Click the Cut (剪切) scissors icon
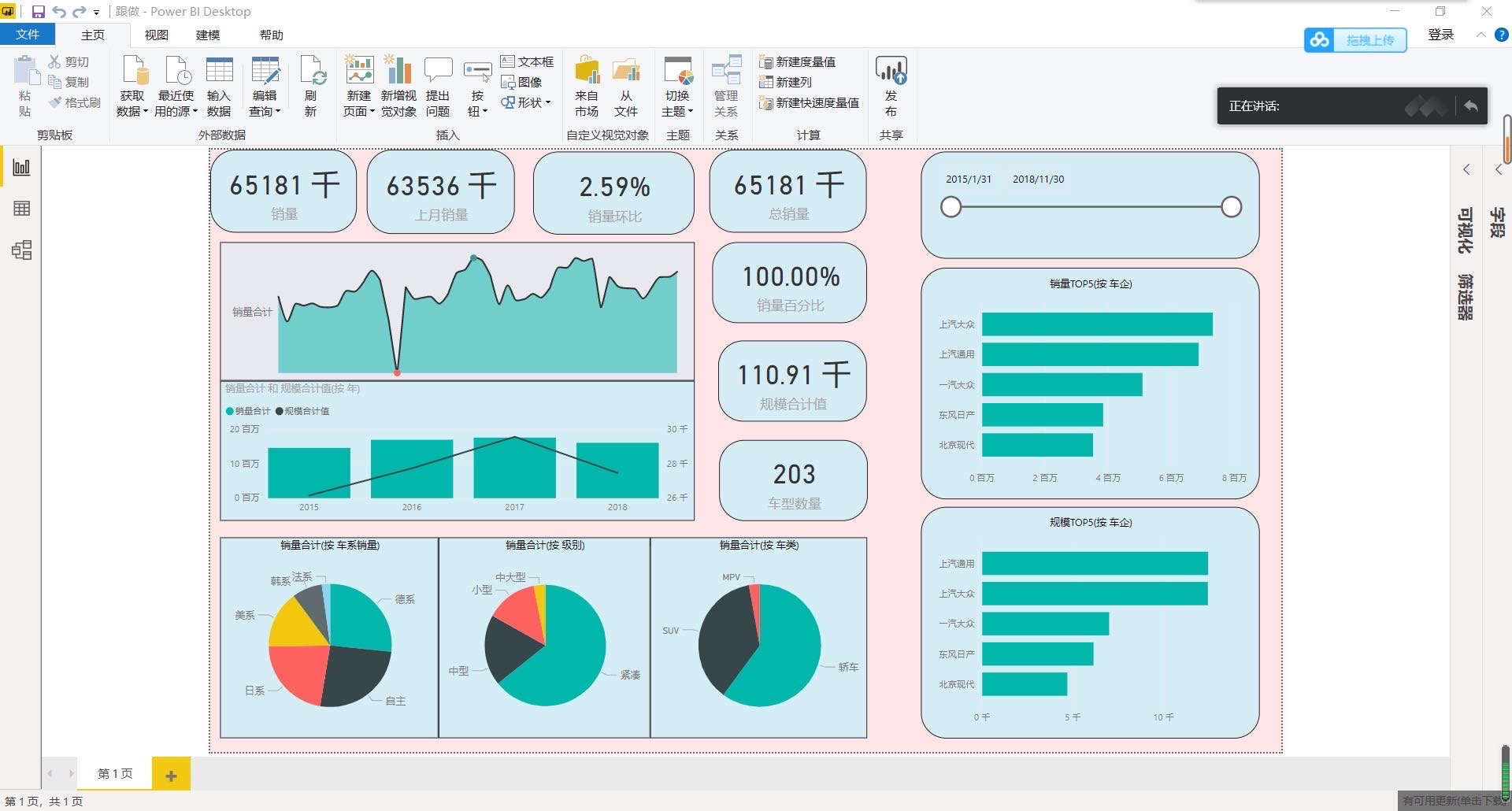The width and height of the screenshot is (1512, 811). 54,61
